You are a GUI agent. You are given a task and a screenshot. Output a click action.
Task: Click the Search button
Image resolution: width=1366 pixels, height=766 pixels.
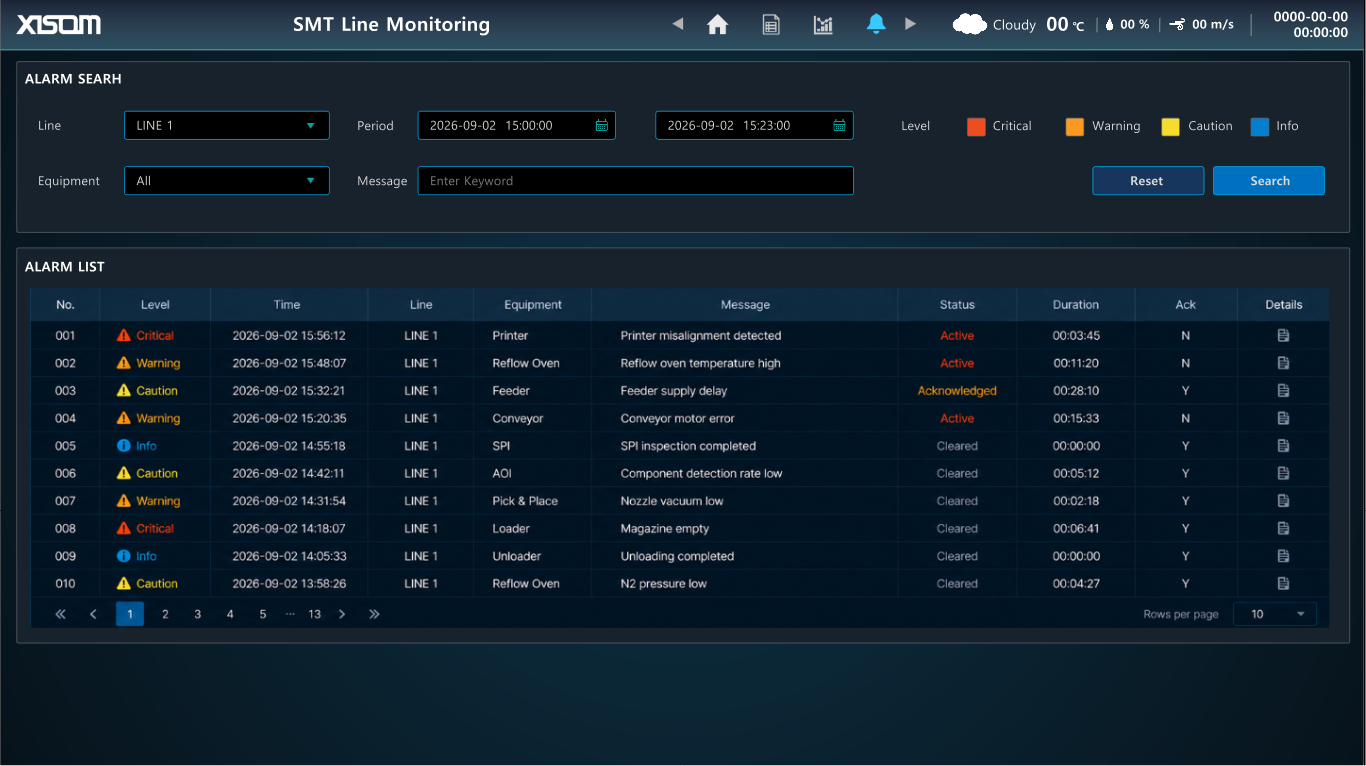[x=1269, y=181]
